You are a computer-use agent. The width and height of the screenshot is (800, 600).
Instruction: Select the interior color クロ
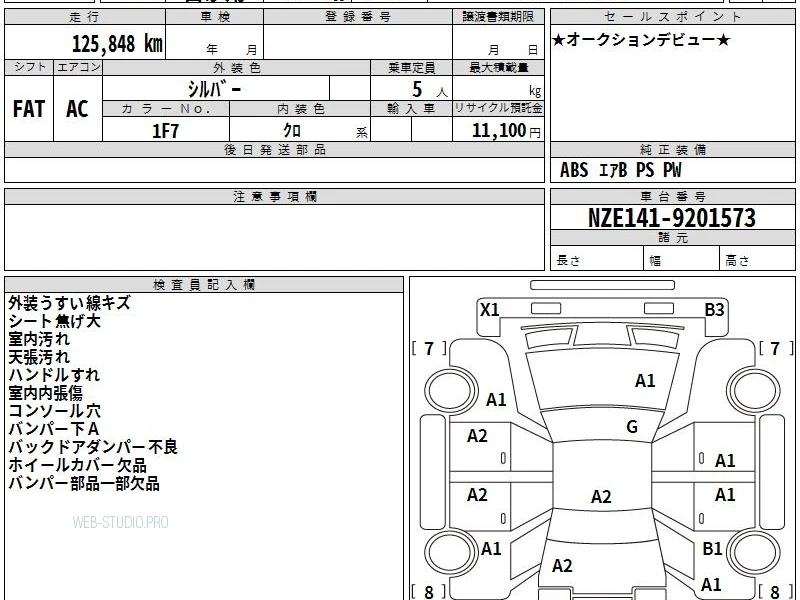click(292, 131)
